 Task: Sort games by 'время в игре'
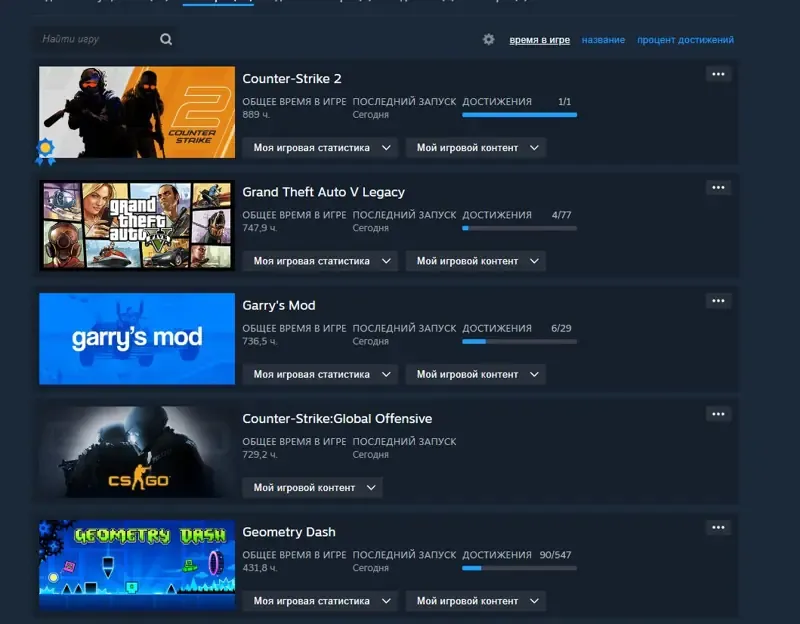click(539, 40)
